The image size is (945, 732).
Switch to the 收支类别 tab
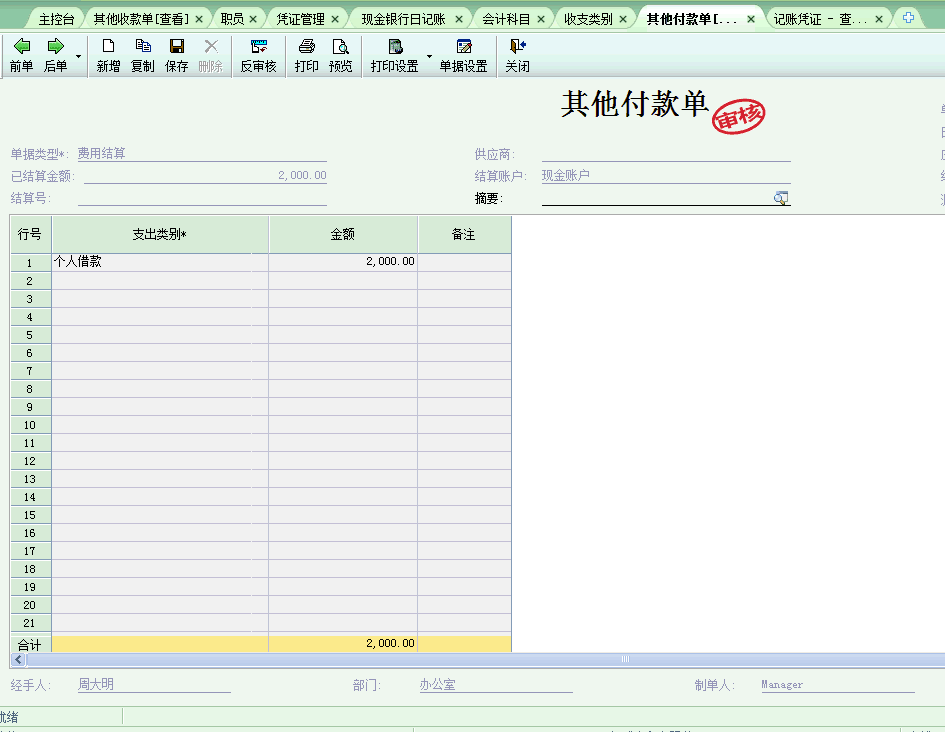coord(588,19)
